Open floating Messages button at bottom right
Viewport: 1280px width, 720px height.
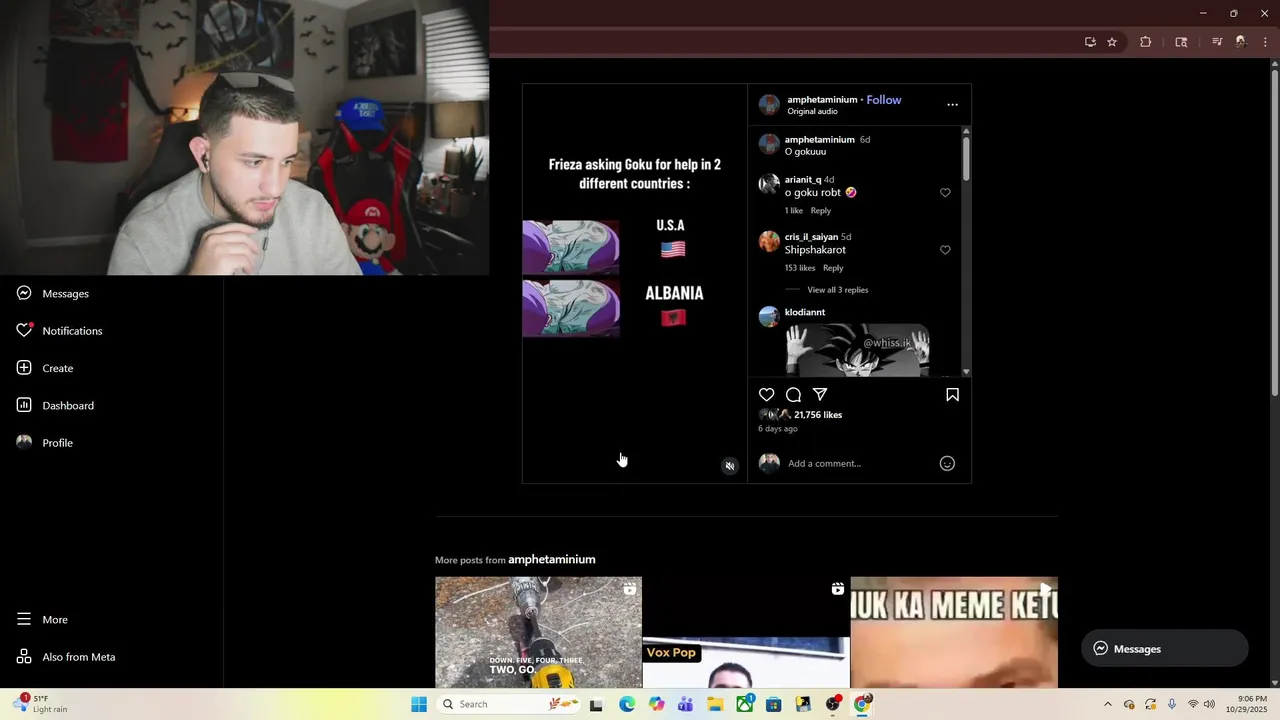pyautogui.click(x=1165, y=649)
